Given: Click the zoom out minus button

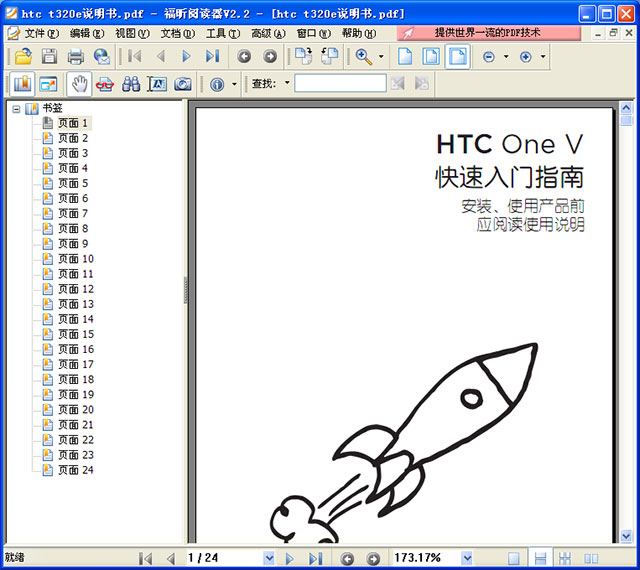Looking at the screenshot, I should pyautogui.click(x=489, y=57).
